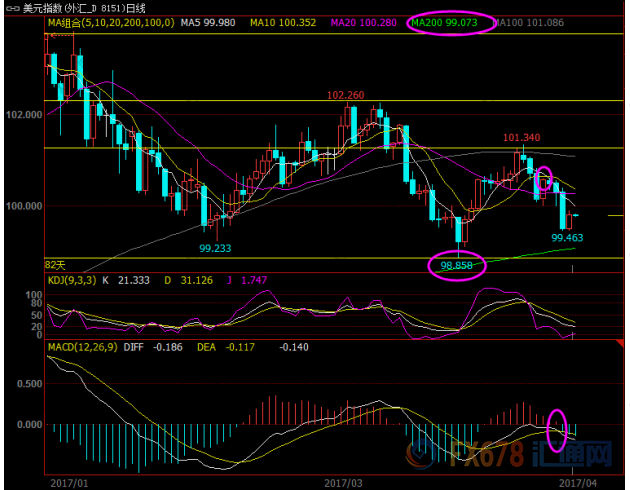
Task: Click the 2017/01 date label
Action: click(x=69, y=482)
